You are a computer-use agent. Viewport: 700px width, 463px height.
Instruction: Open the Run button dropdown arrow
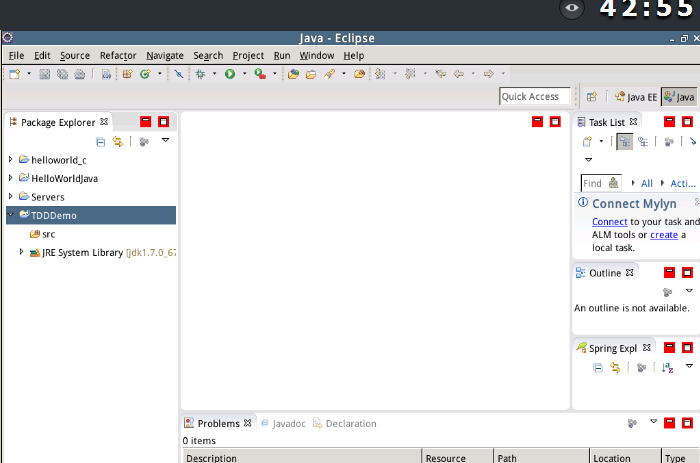pyautogui.click(x=244, y=74)
